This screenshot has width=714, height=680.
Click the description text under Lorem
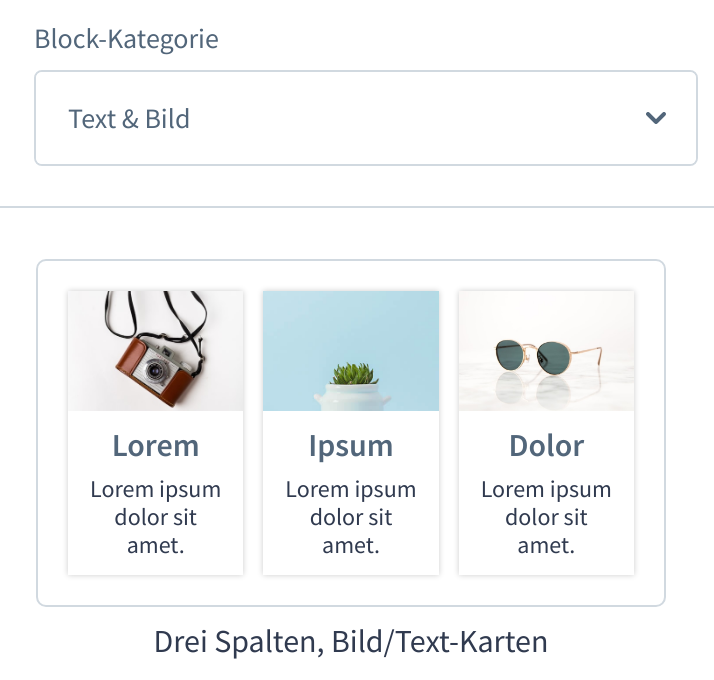point(155,517)
